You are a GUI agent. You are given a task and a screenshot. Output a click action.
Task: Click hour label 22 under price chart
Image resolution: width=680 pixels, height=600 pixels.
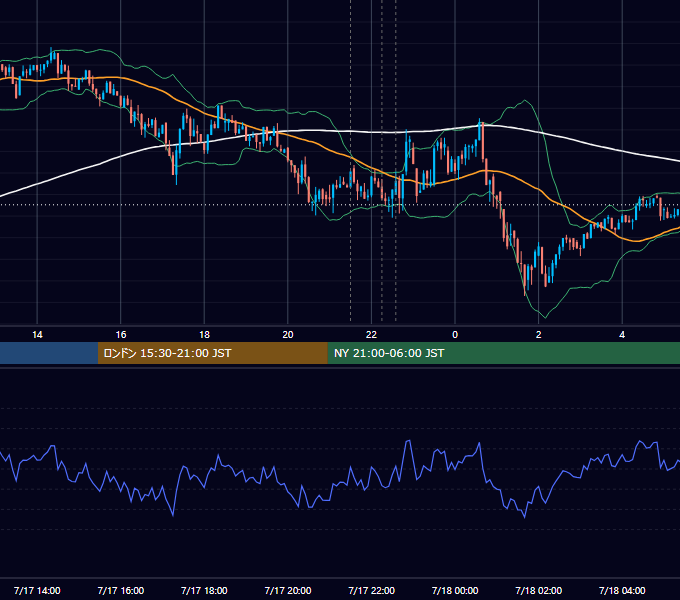click(372, 335)
